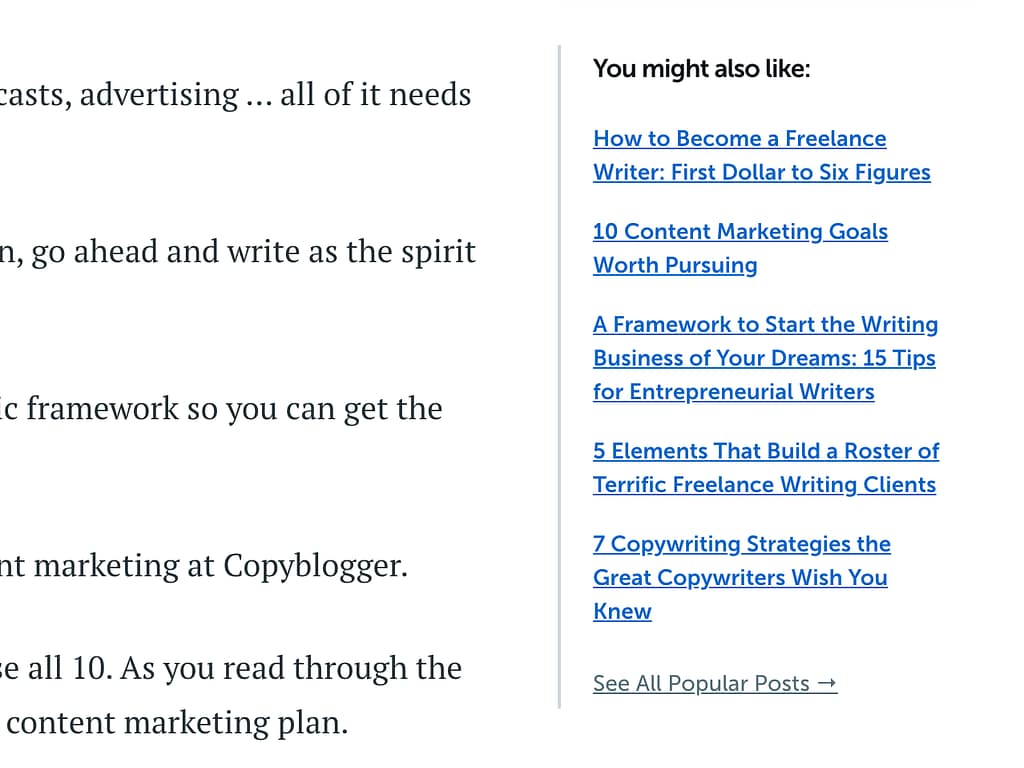Open "5 Elements That Build a Roster" post

point(765,452)
